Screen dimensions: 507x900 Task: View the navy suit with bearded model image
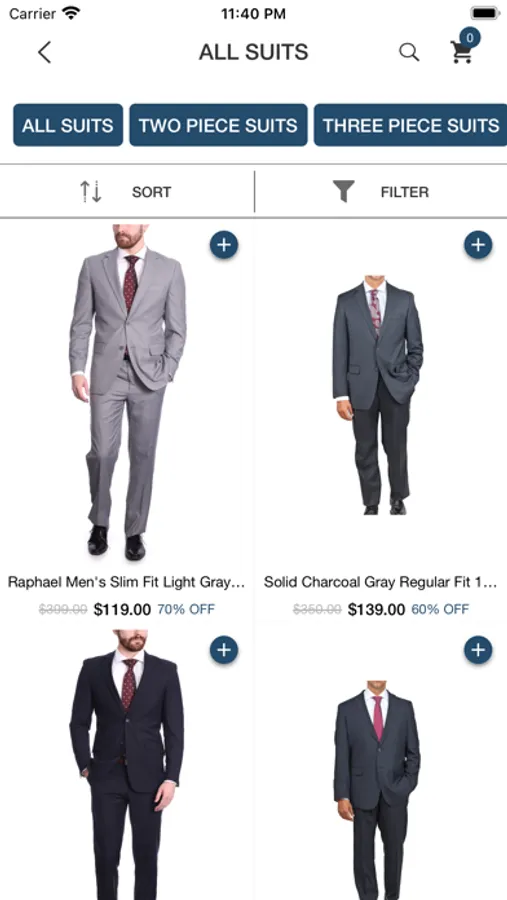(x=127, y=765)
